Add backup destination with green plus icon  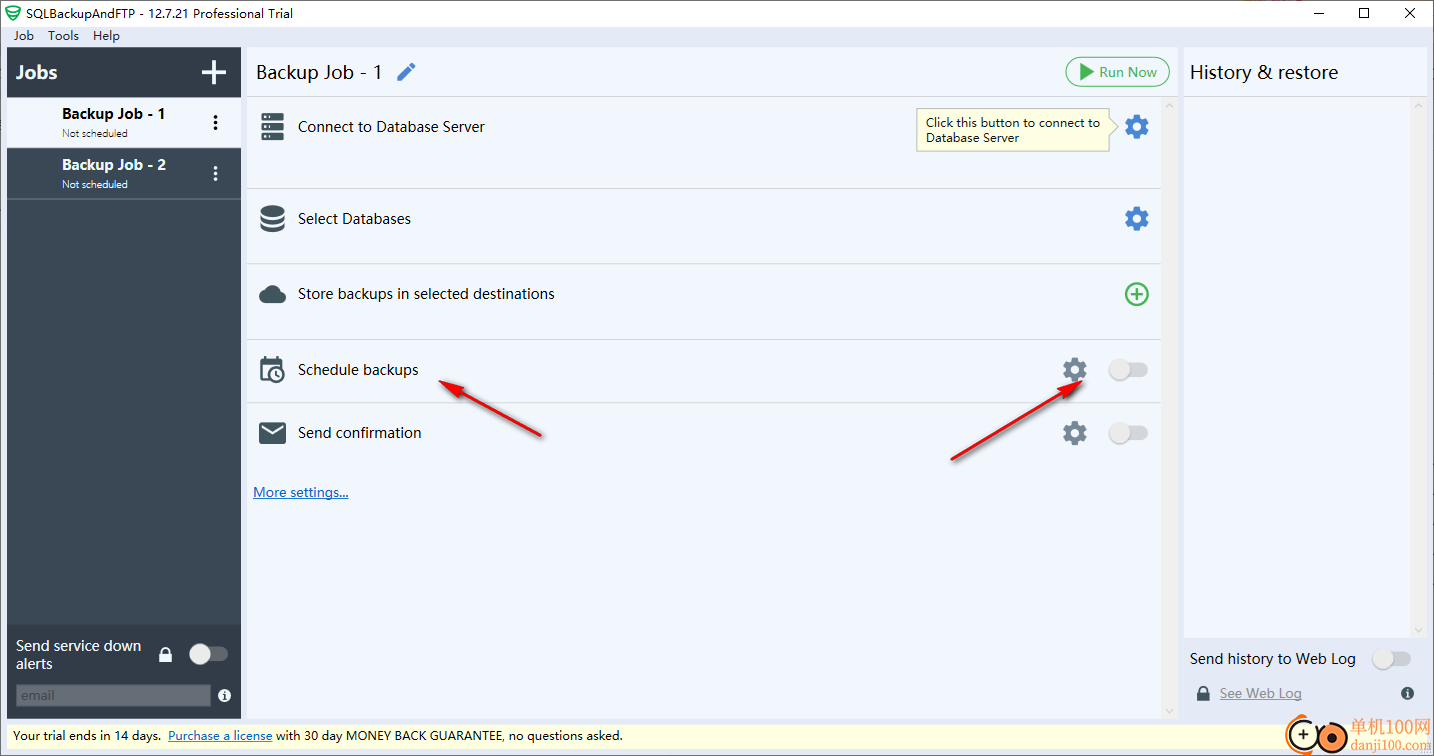point(1137,294)
